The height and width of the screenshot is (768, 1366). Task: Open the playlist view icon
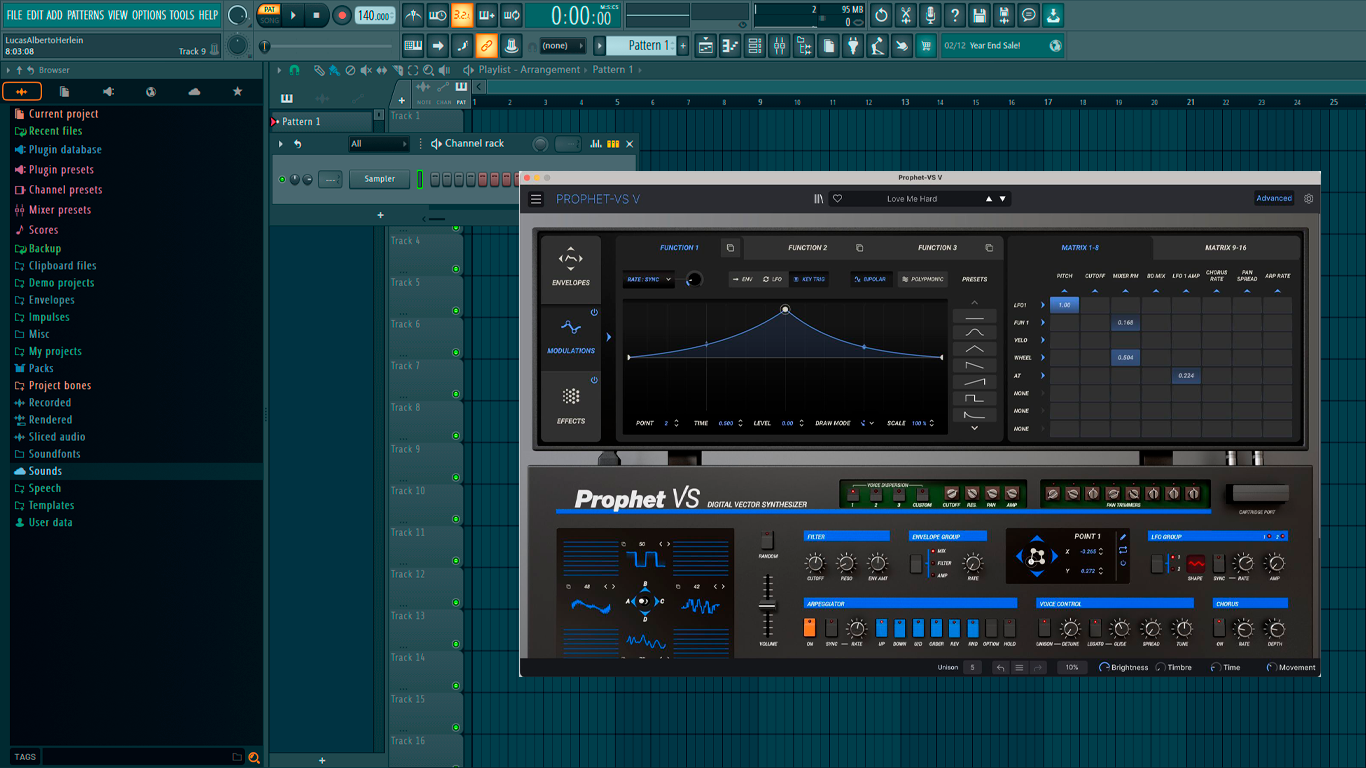pyautogui.click(x=706, y=45)
